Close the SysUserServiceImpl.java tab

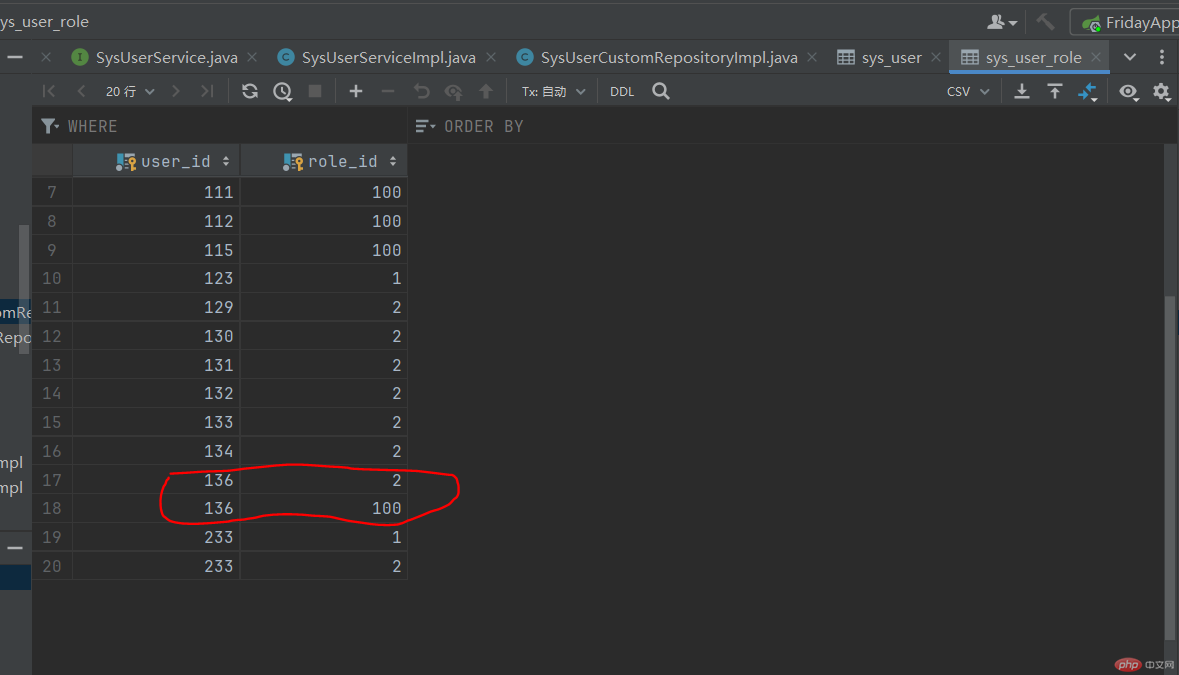tap(490, 57)
